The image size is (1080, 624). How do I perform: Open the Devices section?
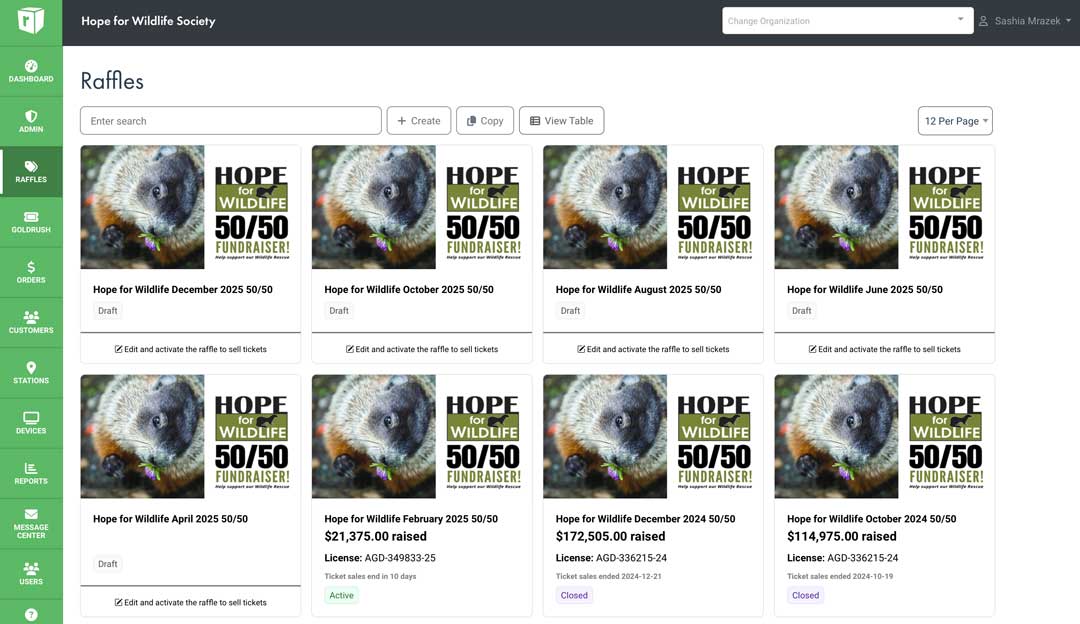[31, 423]
